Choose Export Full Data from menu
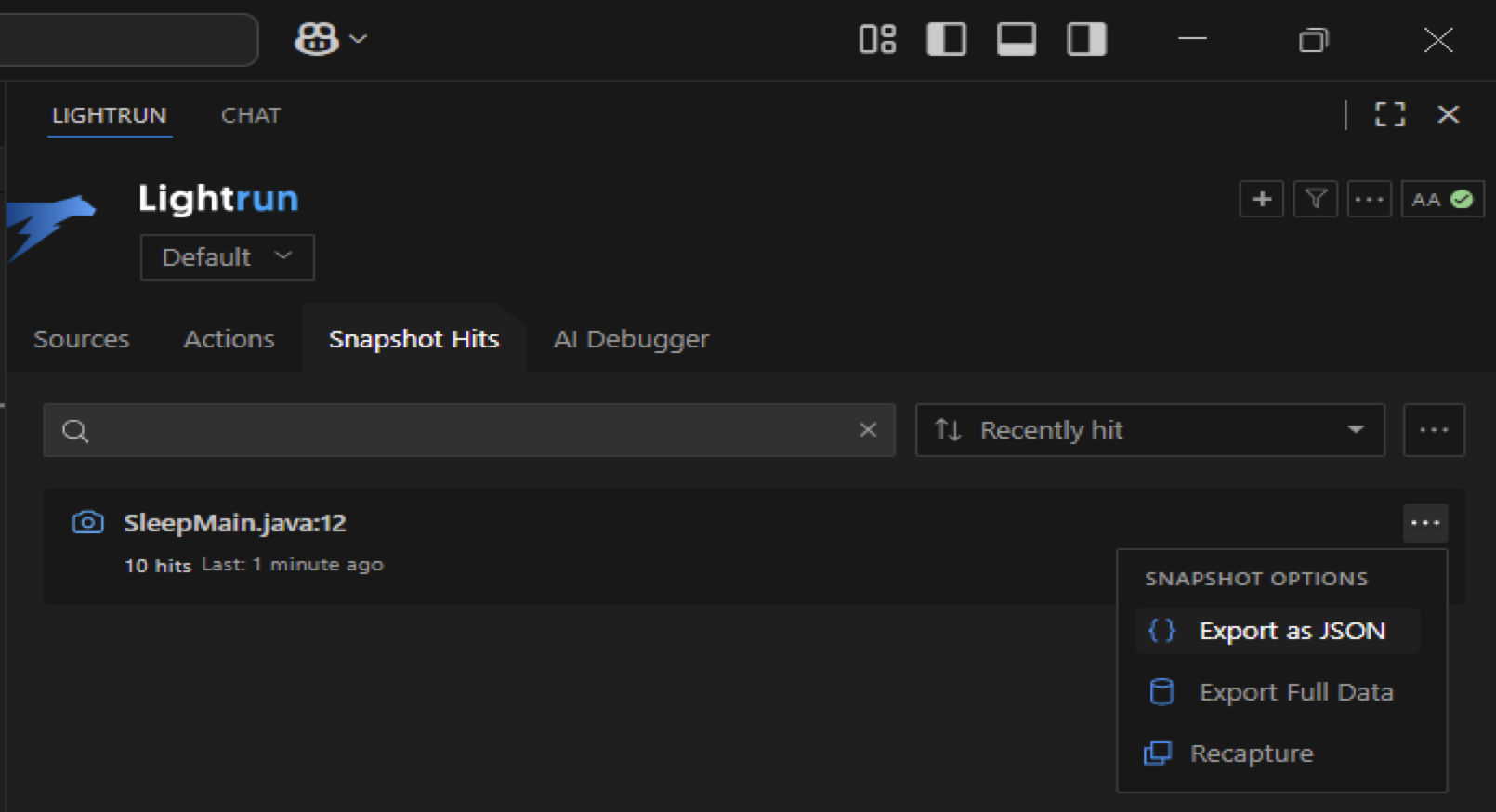This screenshot has width=1496, height=812. point(1295,692)
